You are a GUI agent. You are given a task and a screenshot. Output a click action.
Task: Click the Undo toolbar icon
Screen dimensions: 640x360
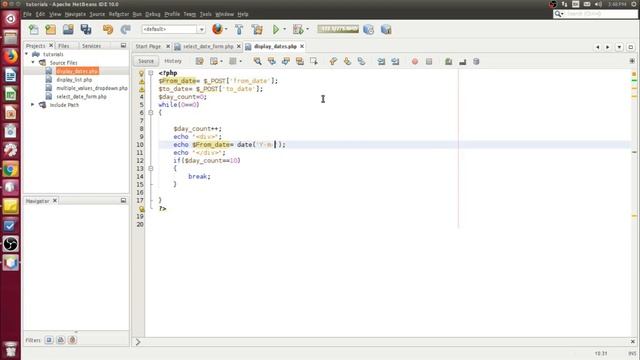108,29
